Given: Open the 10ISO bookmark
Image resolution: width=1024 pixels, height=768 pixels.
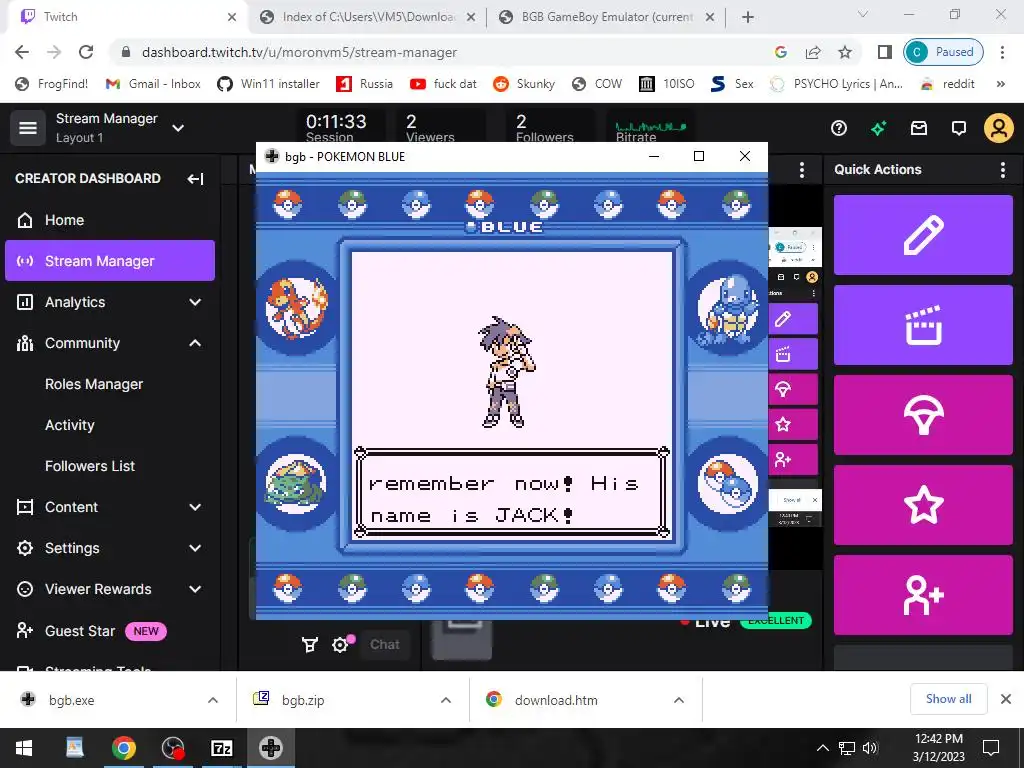Looking at the screenshot, I should [x=666, y=84].
